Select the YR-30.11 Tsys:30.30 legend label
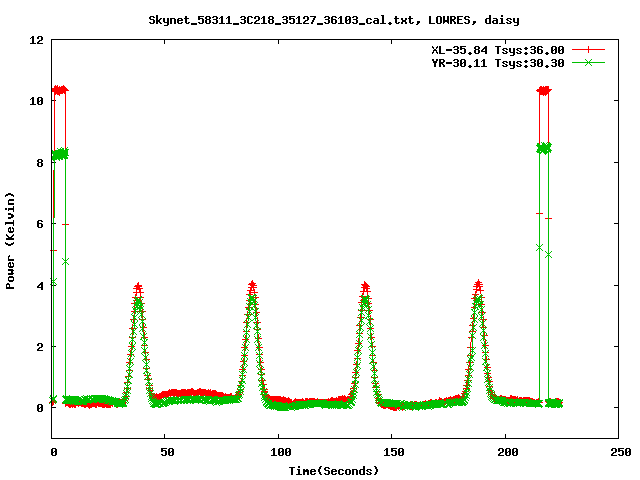This screenshot has width=640, height=480. tap(497, 62)
